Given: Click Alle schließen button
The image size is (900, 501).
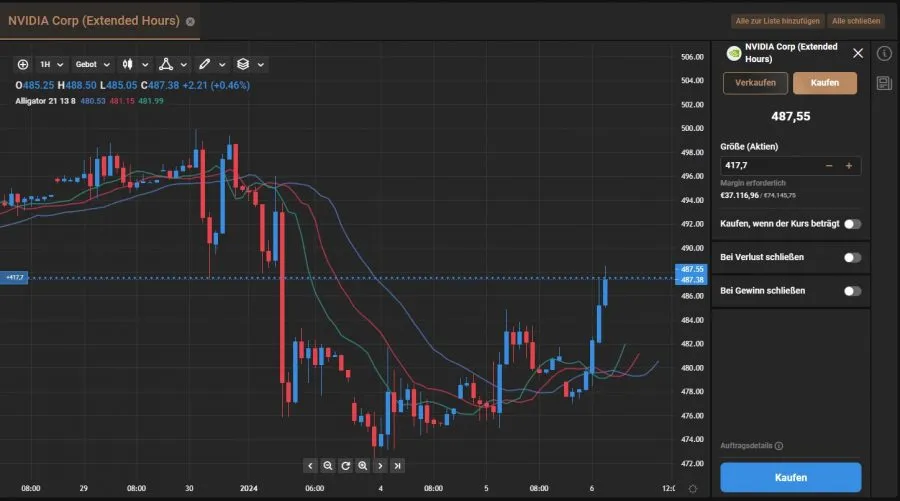Looking at the screenshot, I should (x=856, y=21).
